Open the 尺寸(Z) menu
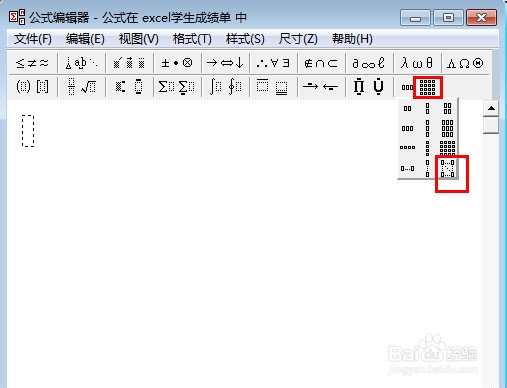Screen dimensions: 507x388 click(x=298, y=39)
